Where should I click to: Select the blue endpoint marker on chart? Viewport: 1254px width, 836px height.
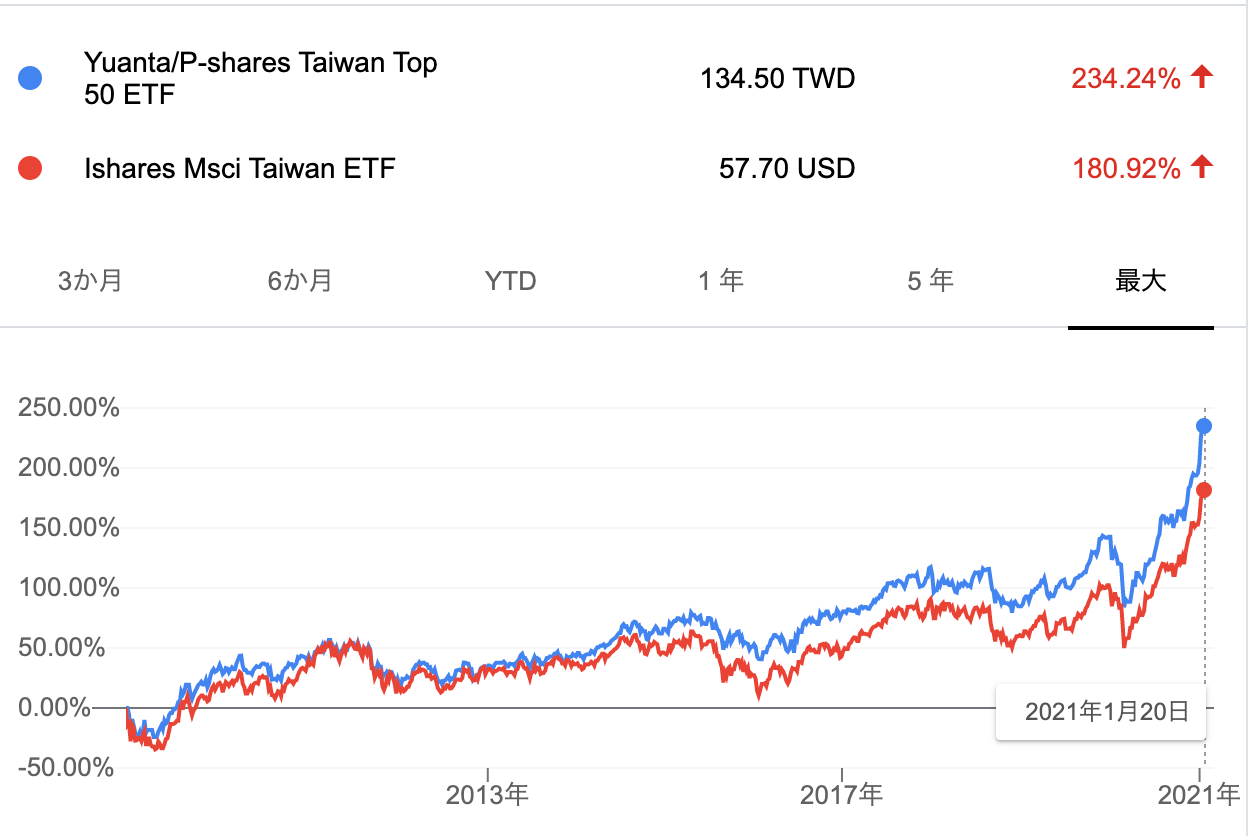(1204, 426)
